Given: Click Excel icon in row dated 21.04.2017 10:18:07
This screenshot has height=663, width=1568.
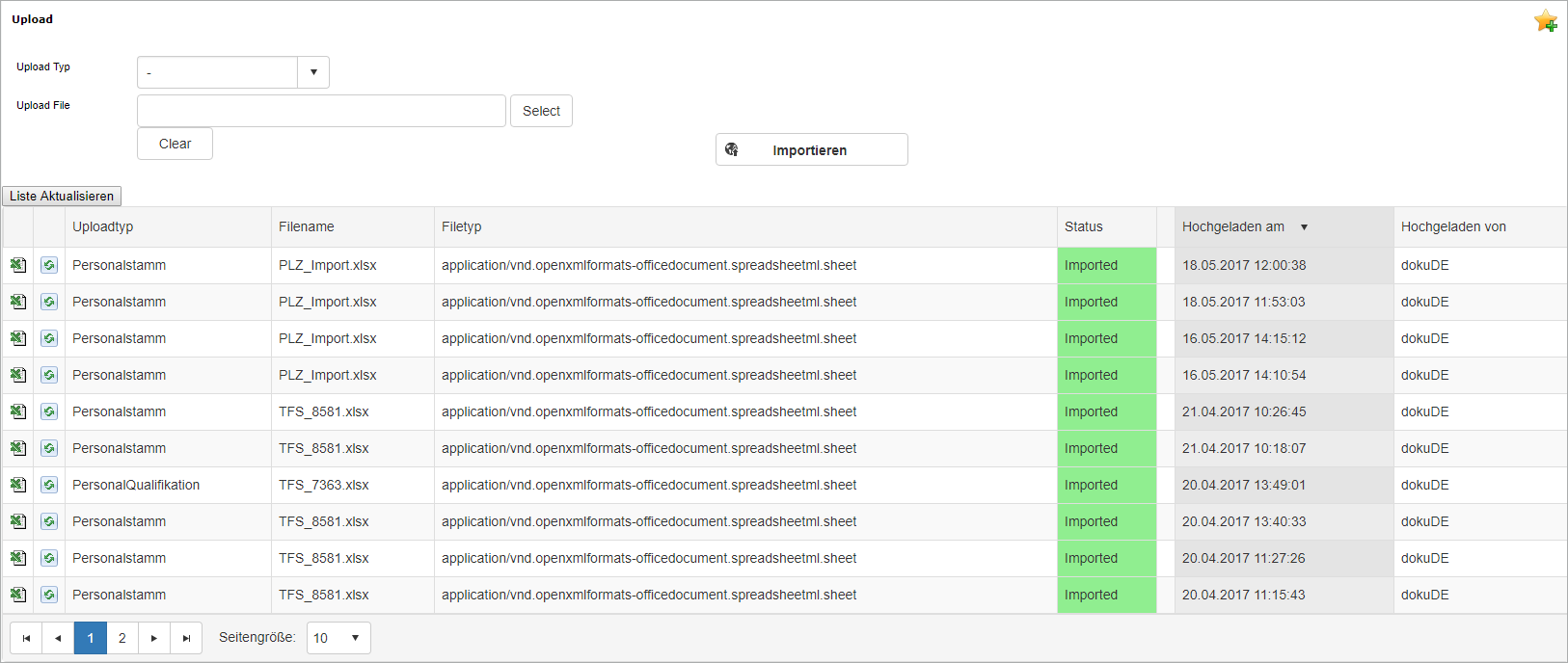Looking at the screenshot, I should point(18,448).
